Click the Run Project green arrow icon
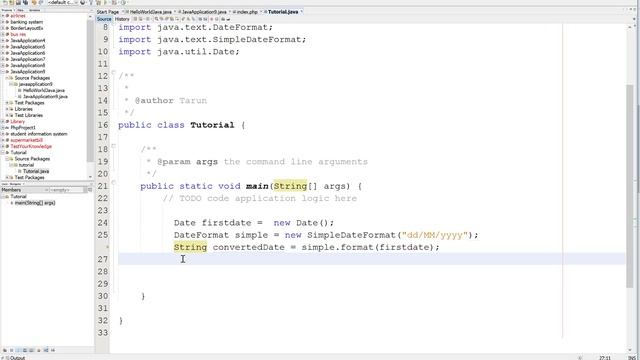The width and height of the screenshot is (640, 360). [x=106, y=2]
